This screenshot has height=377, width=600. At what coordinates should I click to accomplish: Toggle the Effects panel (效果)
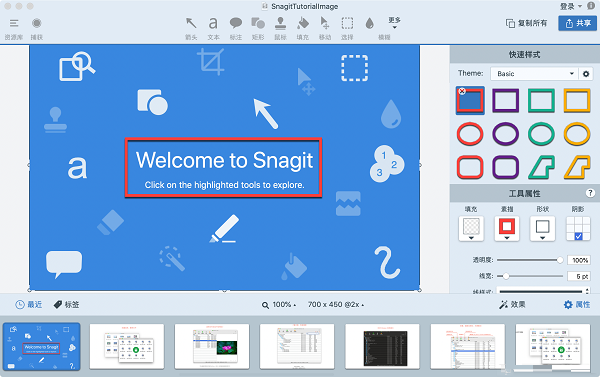(512, 305)
